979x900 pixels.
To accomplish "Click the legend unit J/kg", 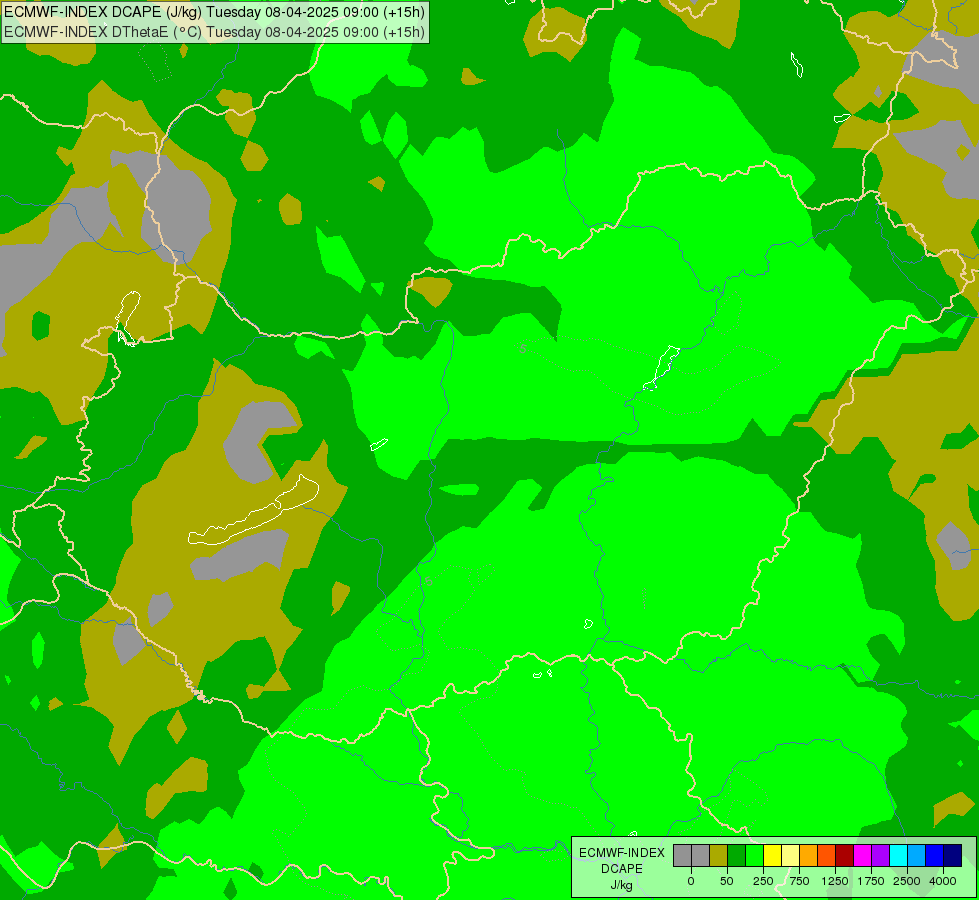I will [x=622, y=885].
